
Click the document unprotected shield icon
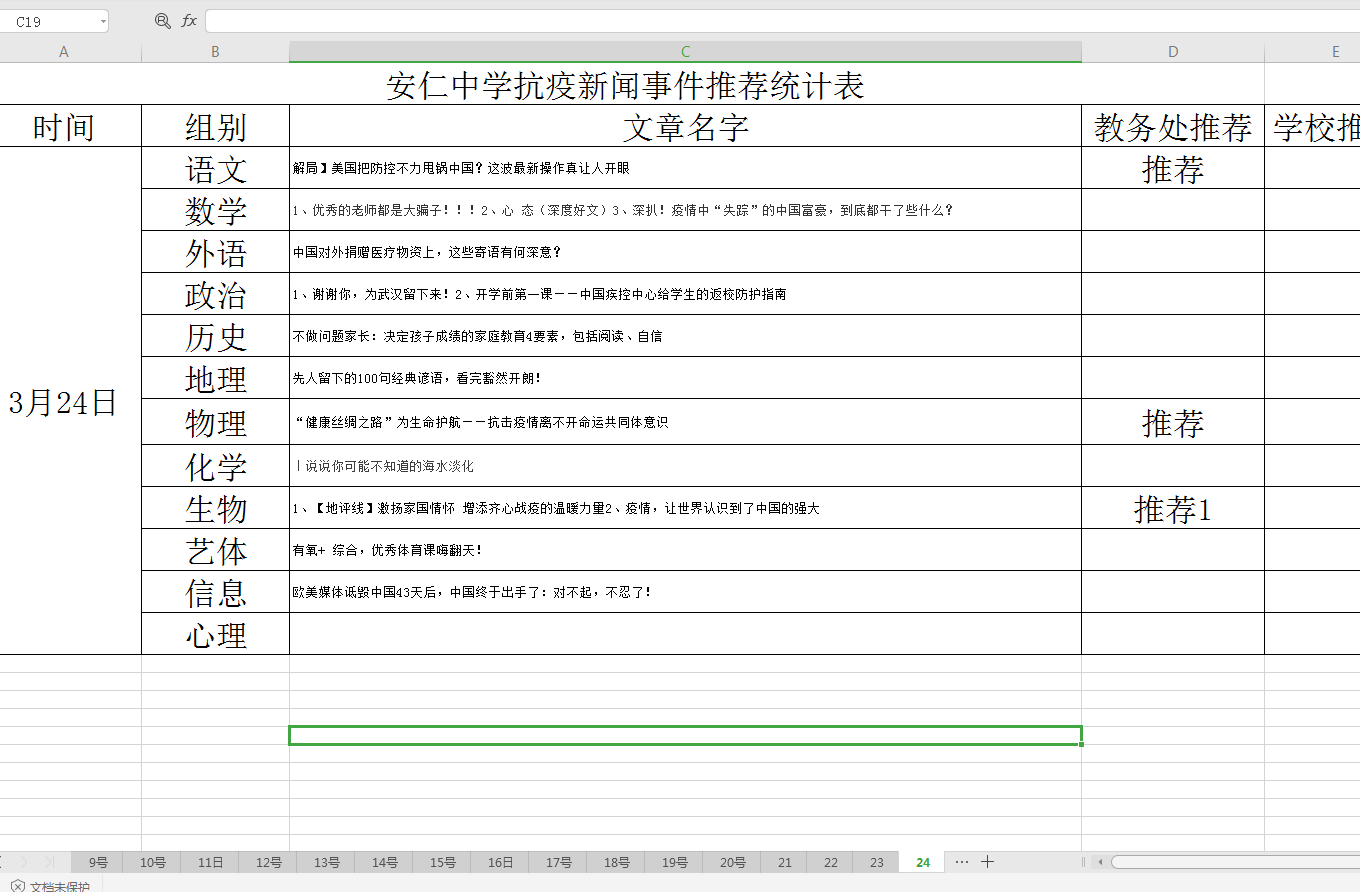[18, 886]
